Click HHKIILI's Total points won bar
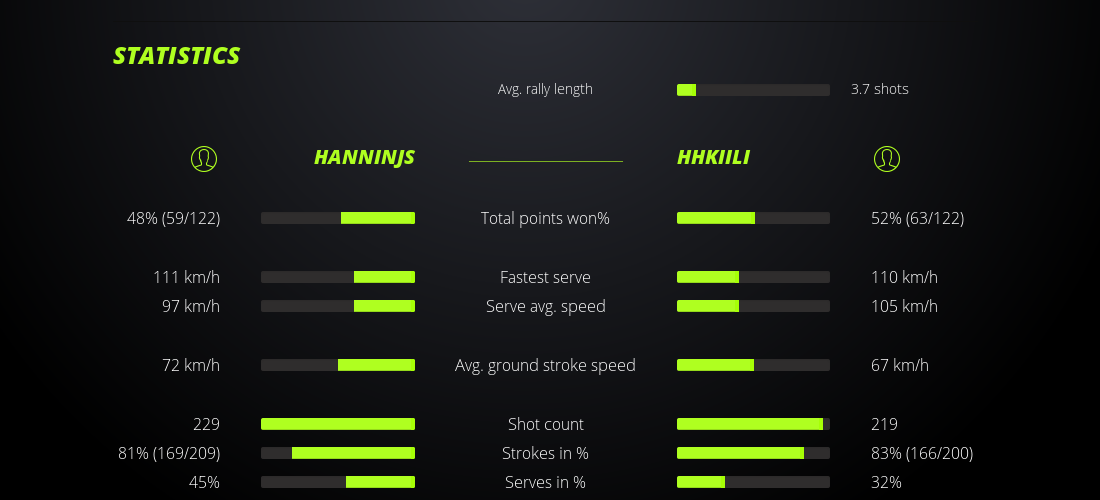Screen dimensions: 1100x500 coord(753,218)
